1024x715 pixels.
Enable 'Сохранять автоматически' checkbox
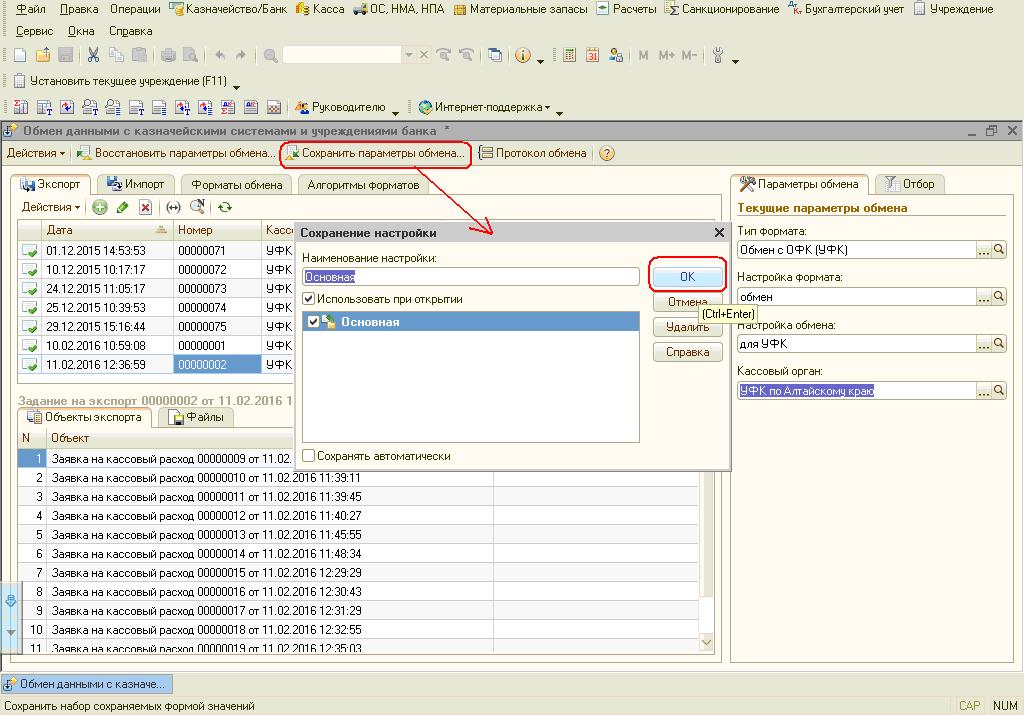point(309,456)
